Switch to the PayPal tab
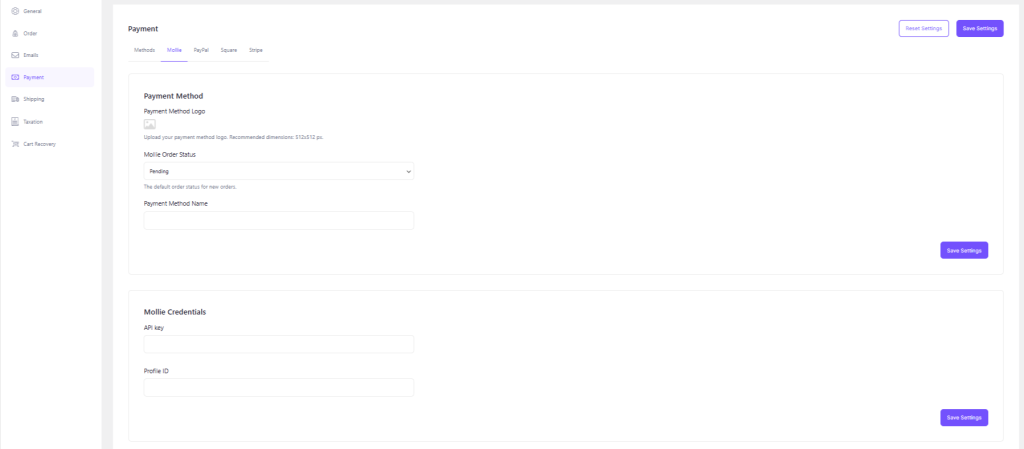Viewport: 1024px width, 449px height. 201,50
